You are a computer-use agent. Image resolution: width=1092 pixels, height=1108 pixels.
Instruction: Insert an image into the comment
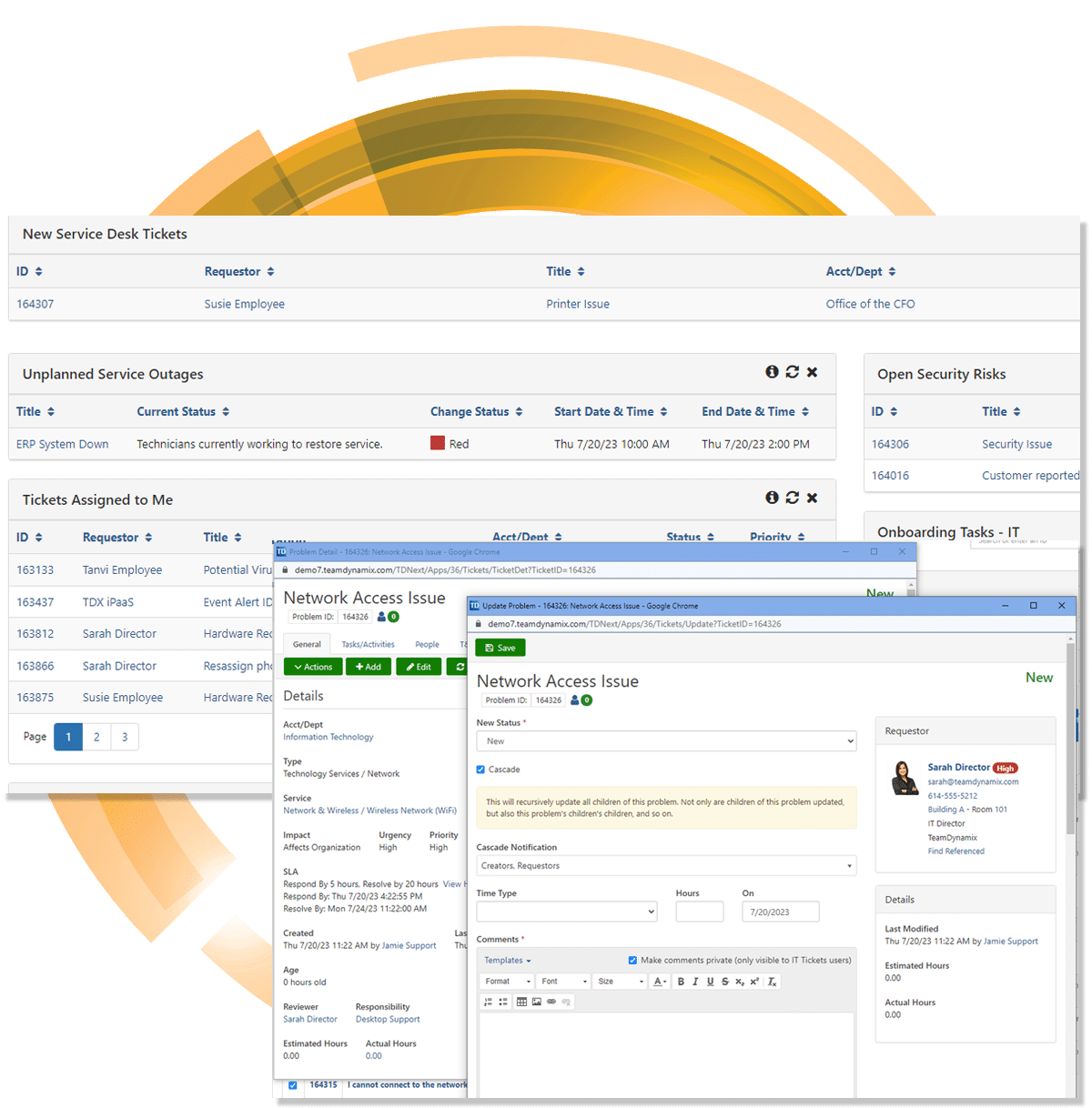pos(536,1002)
